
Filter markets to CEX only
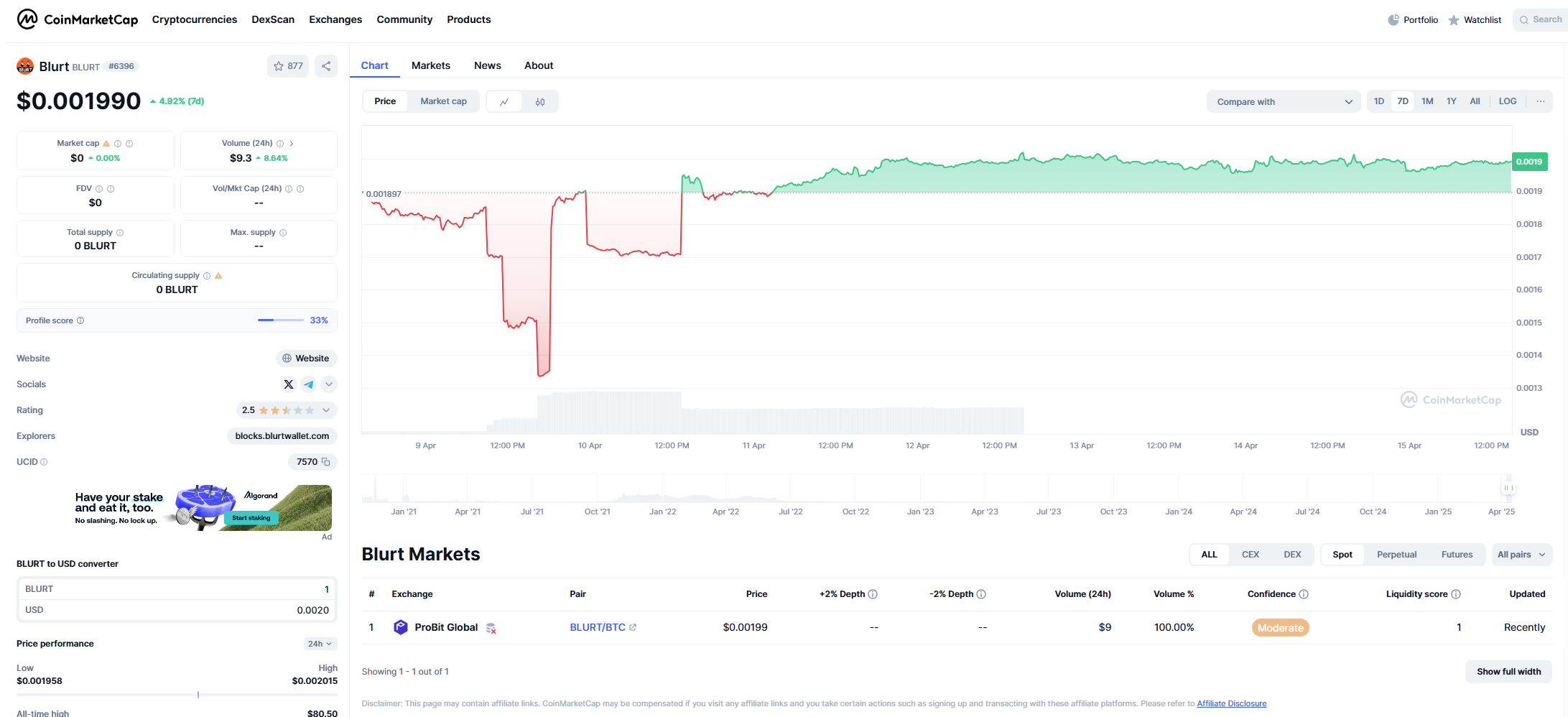pyautogui.click(x=1251, y=555)
